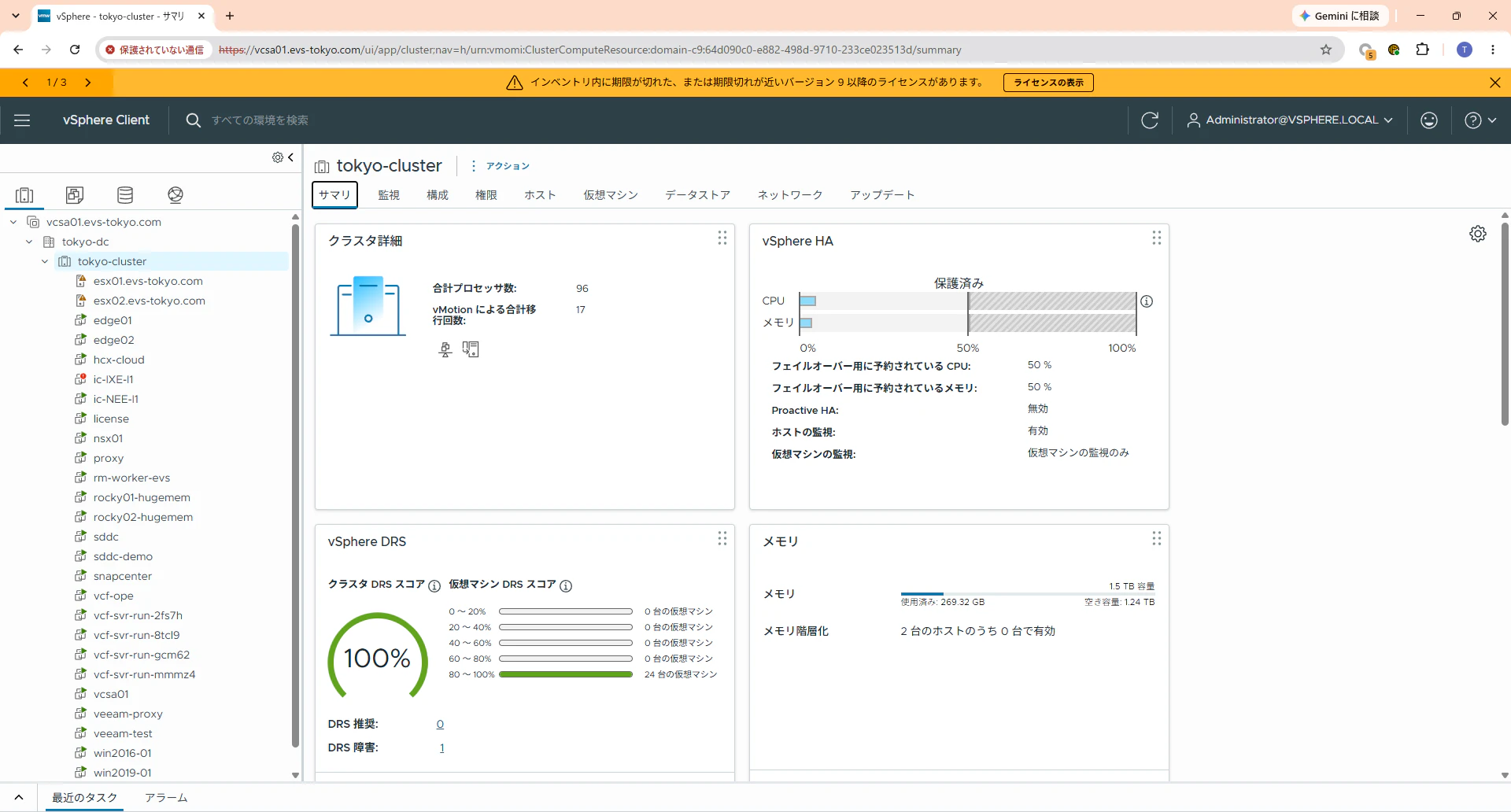This screenshot has height=812, width=1511.
Task: Click the クラスタ詳細 card drag handle
Action: 722,238
